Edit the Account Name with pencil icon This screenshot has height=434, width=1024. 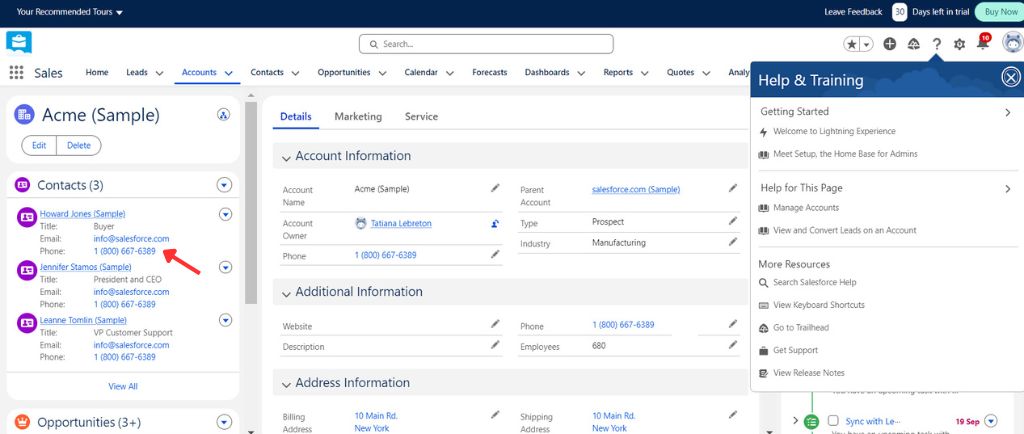[x=495, y=188]
